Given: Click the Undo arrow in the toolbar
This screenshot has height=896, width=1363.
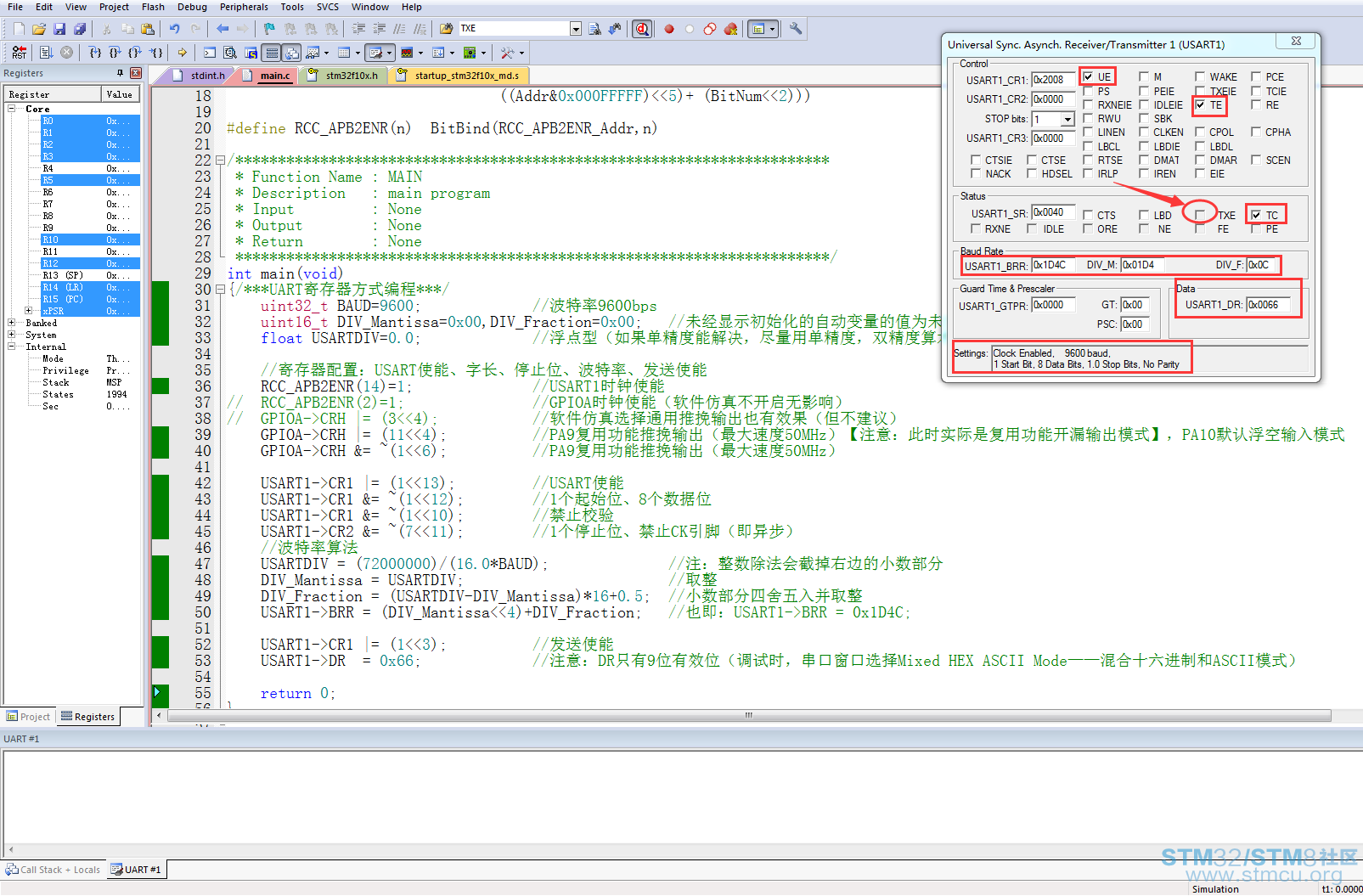Looking at the screenshot, I should (174, 29).
